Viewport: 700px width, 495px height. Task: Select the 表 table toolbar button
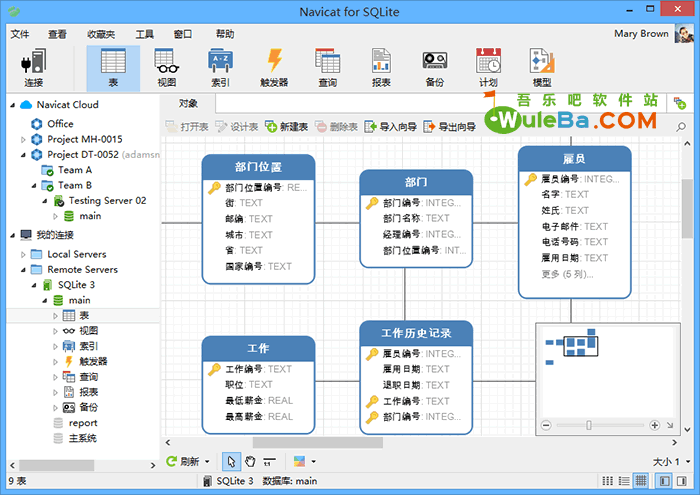[x=113, y=68]
